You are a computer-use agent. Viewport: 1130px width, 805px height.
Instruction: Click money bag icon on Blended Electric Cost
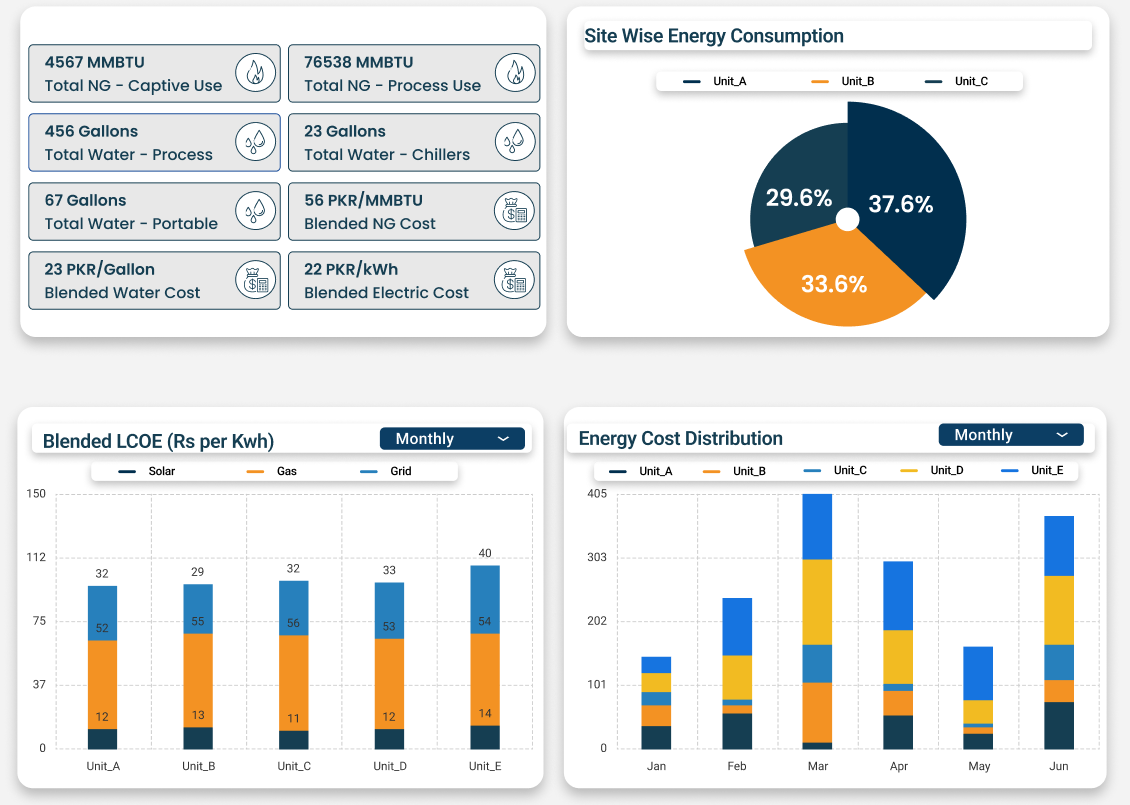515,280
